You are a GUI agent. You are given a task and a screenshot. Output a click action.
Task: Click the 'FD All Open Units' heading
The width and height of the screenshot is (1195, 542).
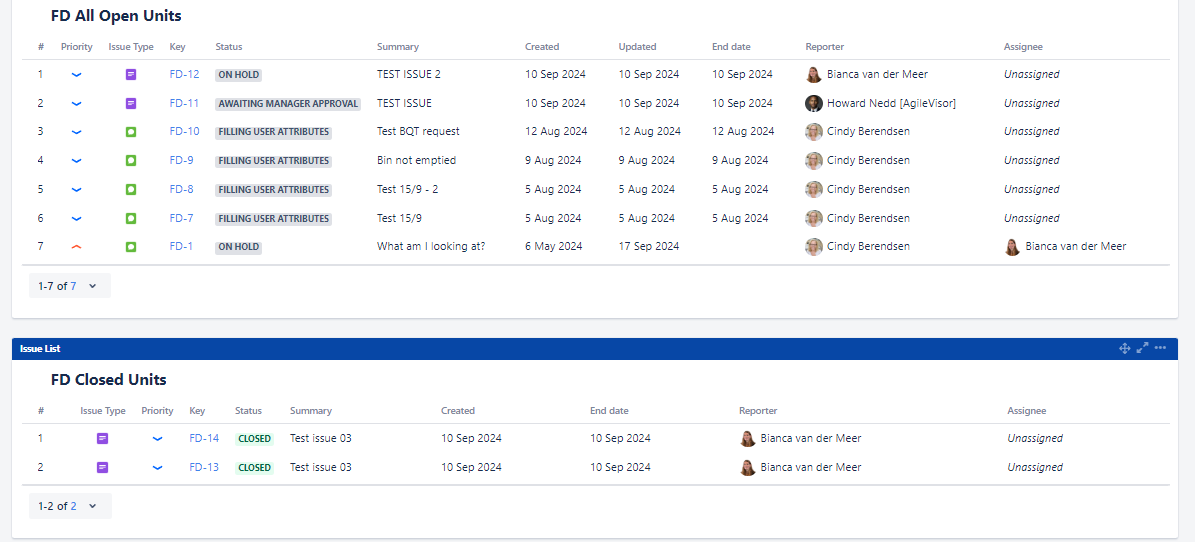(116, 15)
